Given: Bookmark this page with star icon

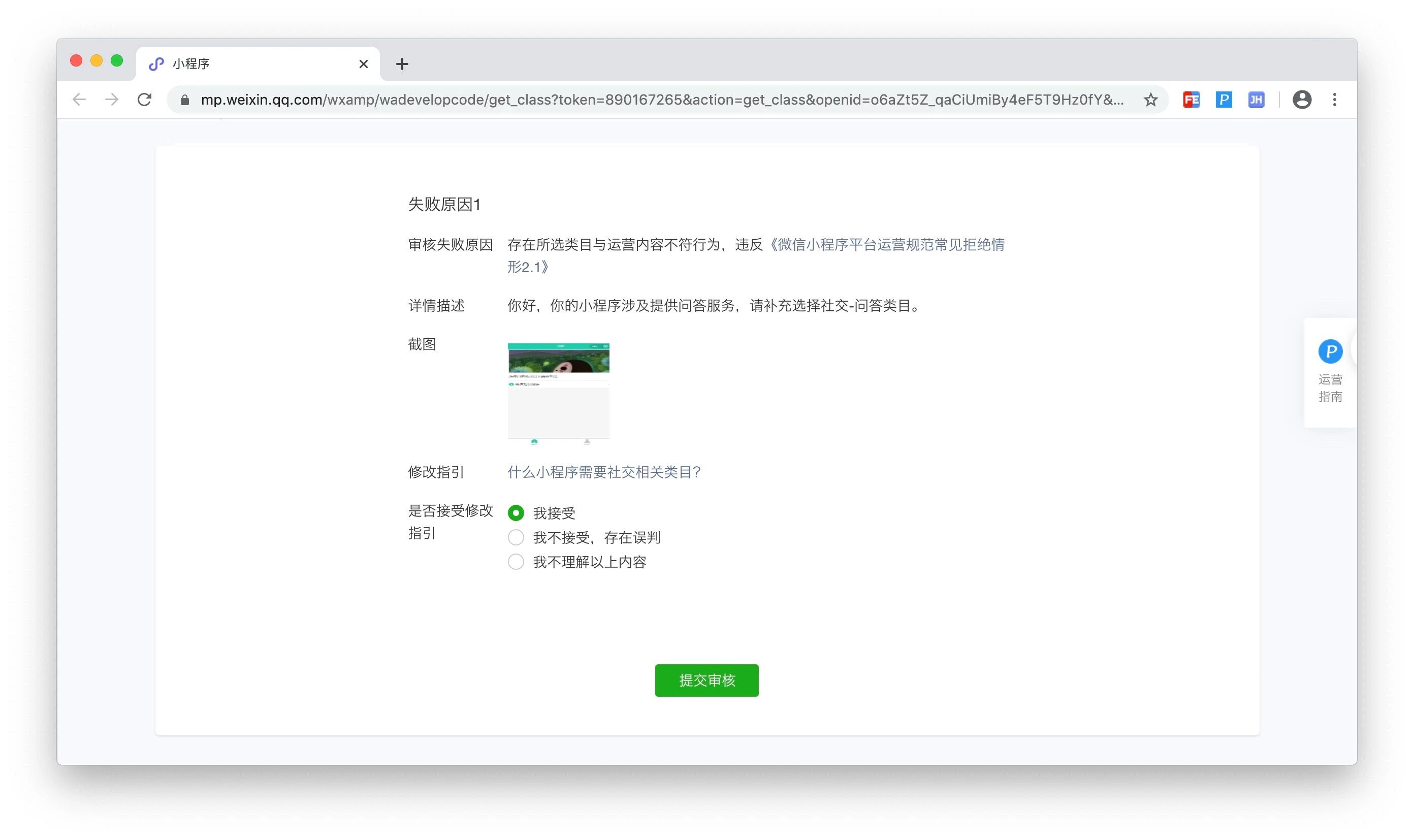Looking at the screenshot, I should point(1150,100).
